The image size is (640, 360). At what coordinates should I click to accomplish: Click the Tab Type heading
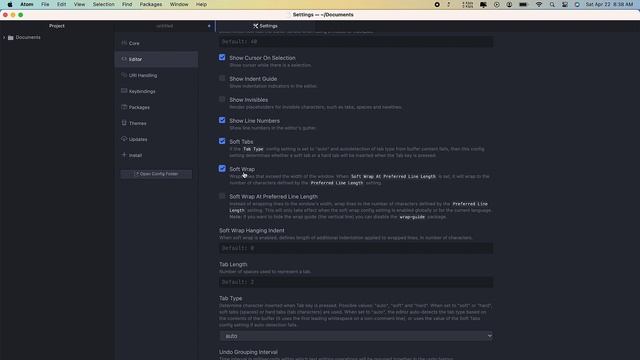click(x=231, y=298)
